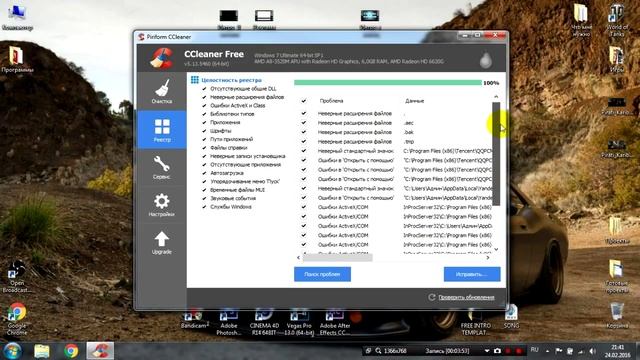Viewport: 640px width, 360px height.
Task: Toggle Звуковые события checkbox
Action: pos(204,198)
